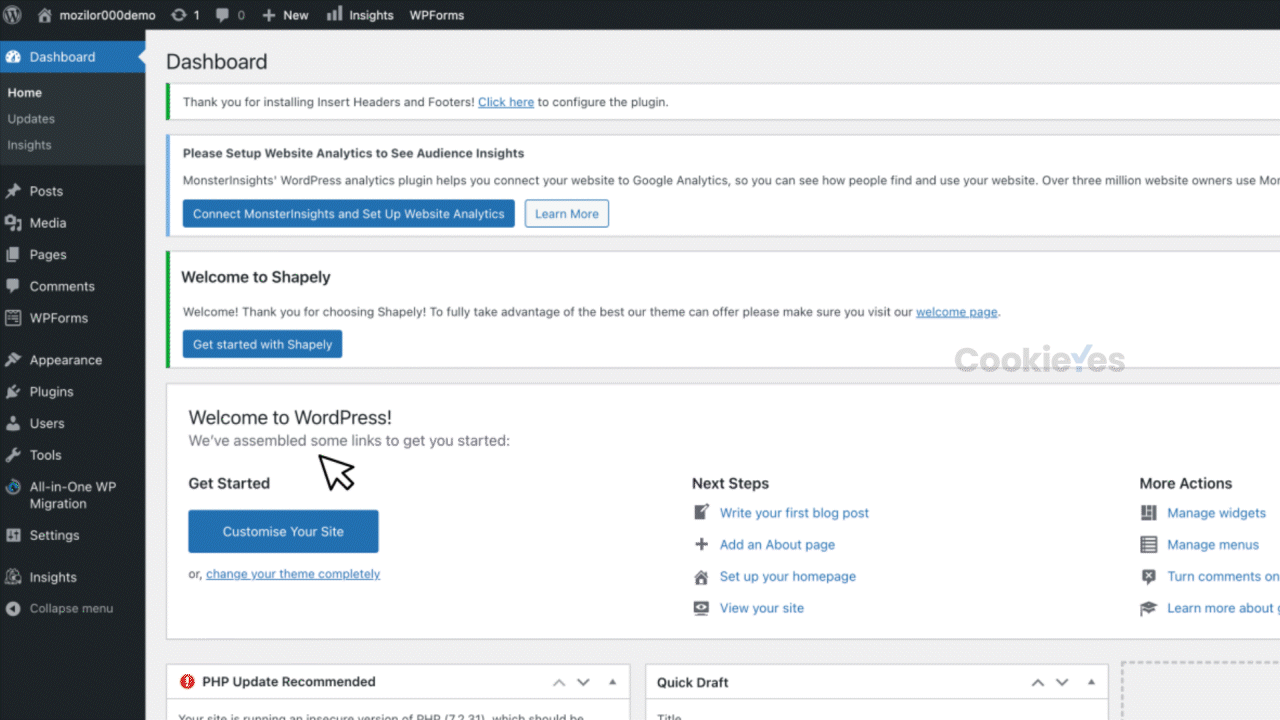Click the Collapse menu arrow icon
Viewport: 1280px width, 720px height.
[11, 608]
